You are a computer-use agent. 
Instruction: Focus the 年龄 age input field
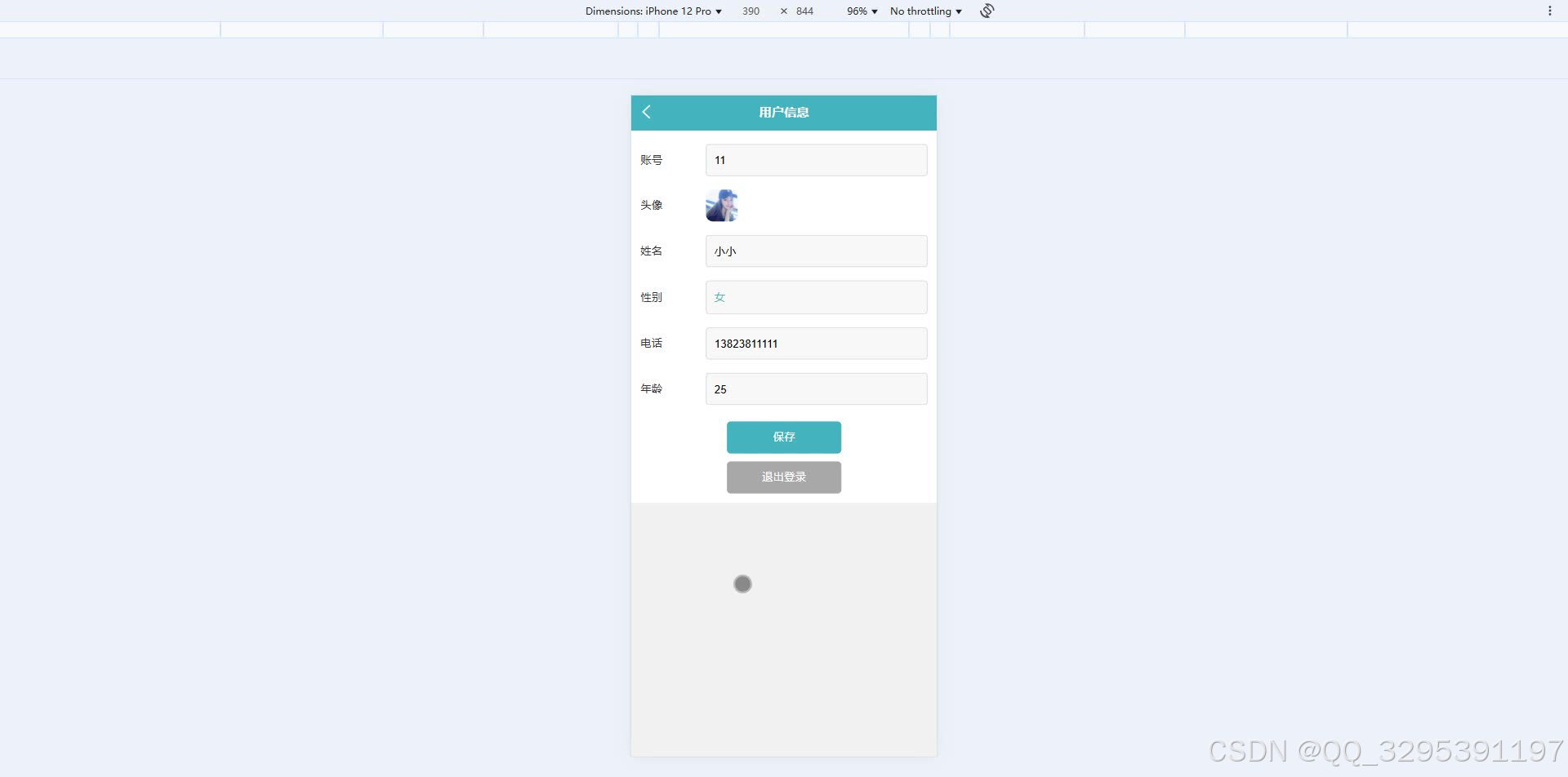(x=816, y=388)
